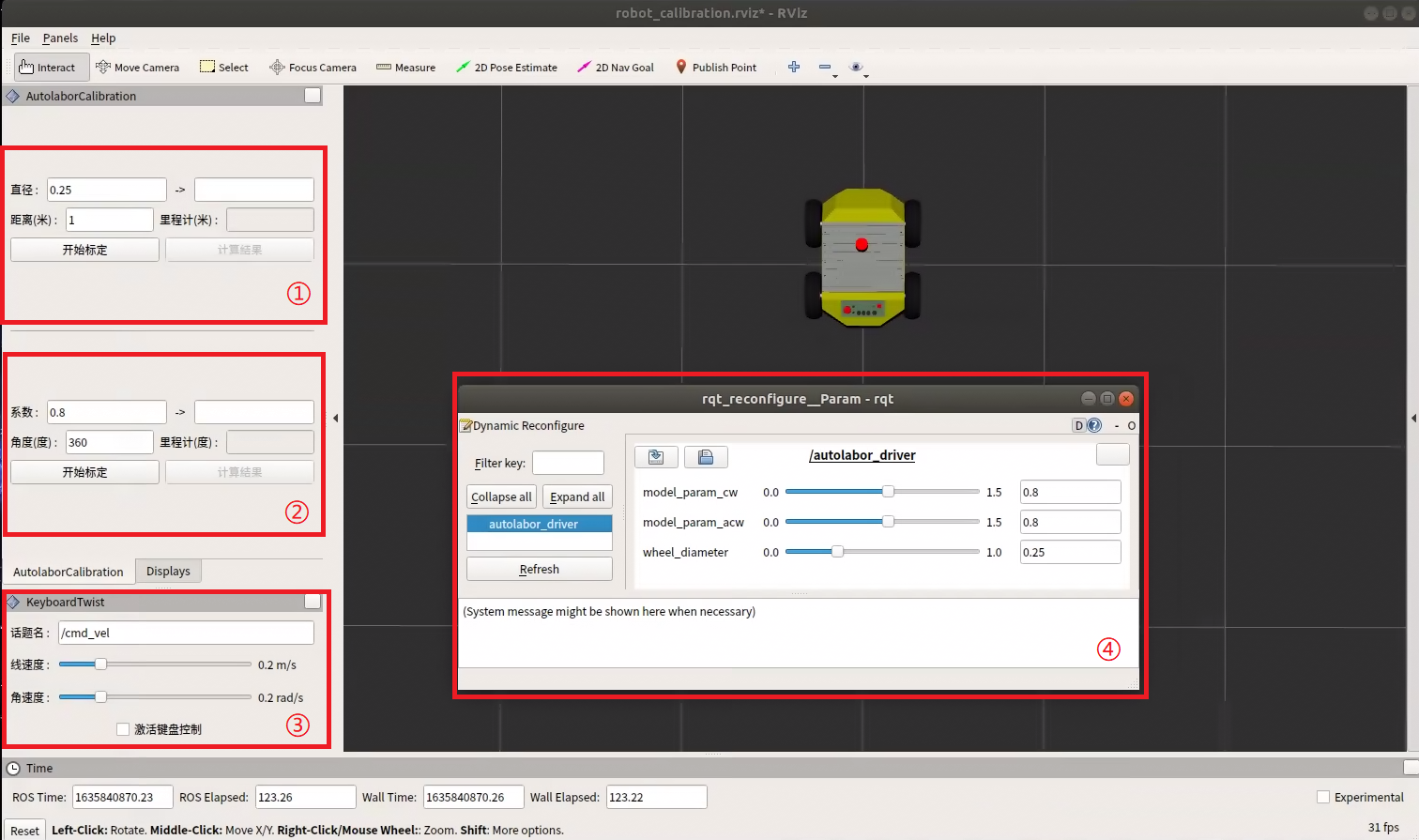Select the Move Camera tool
This screenshot has height=840, width=1419.
coord(137,68)
